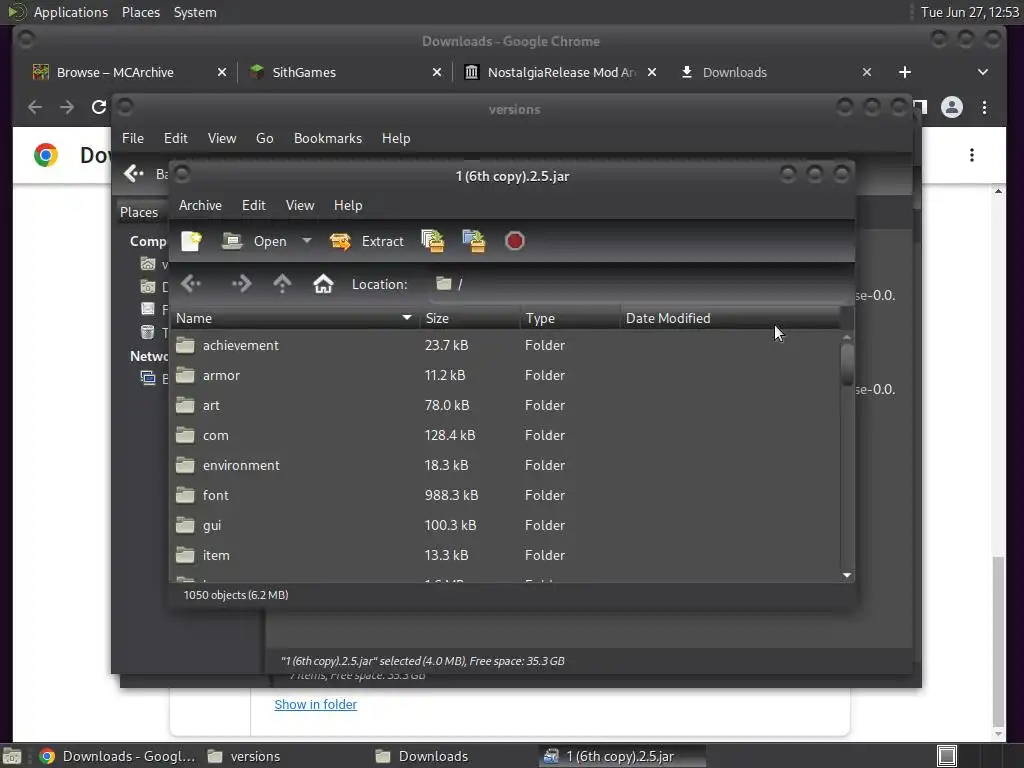Select the font folder

[x=504, y=495]
